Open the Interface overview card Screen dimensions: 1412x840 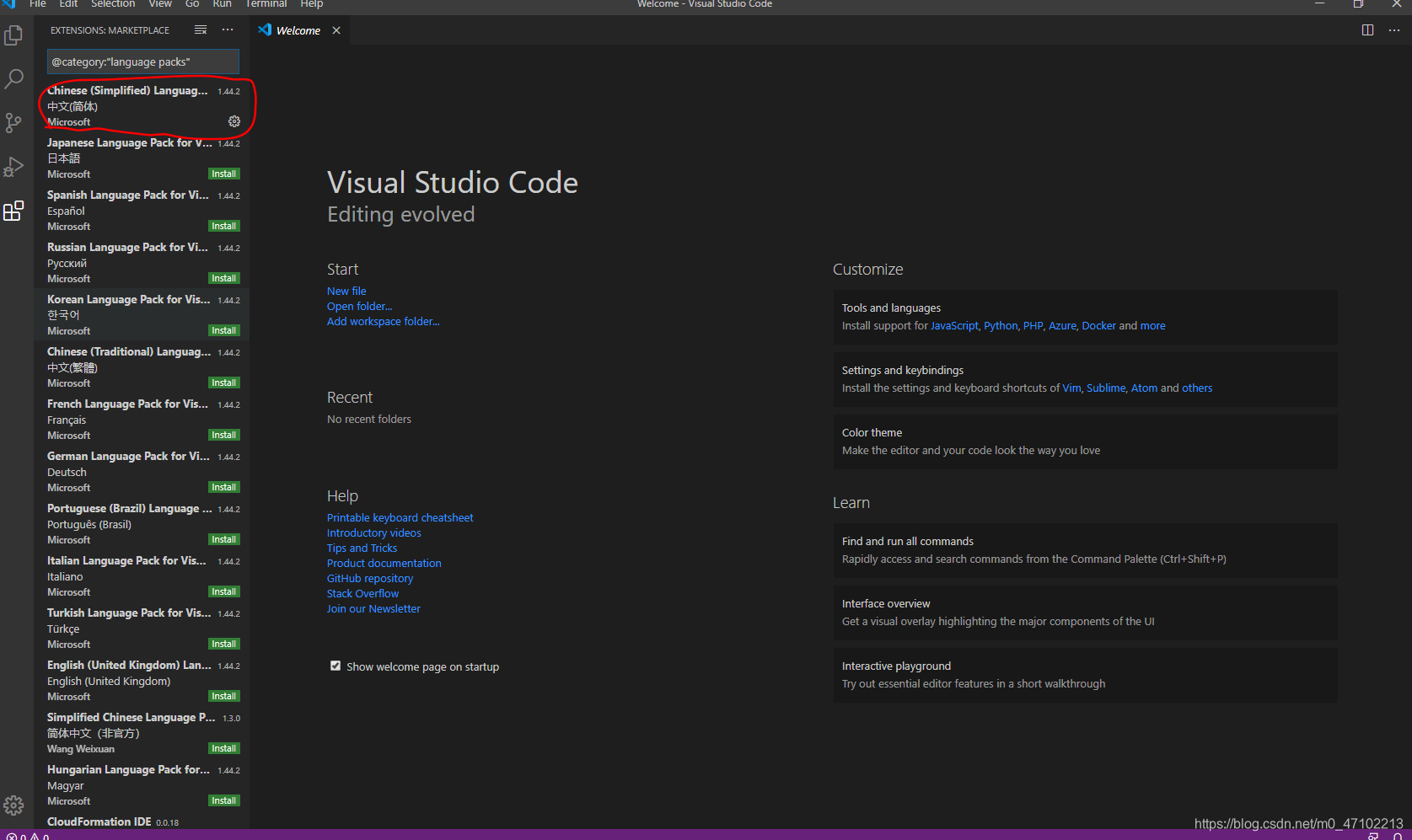point(1085,613)
